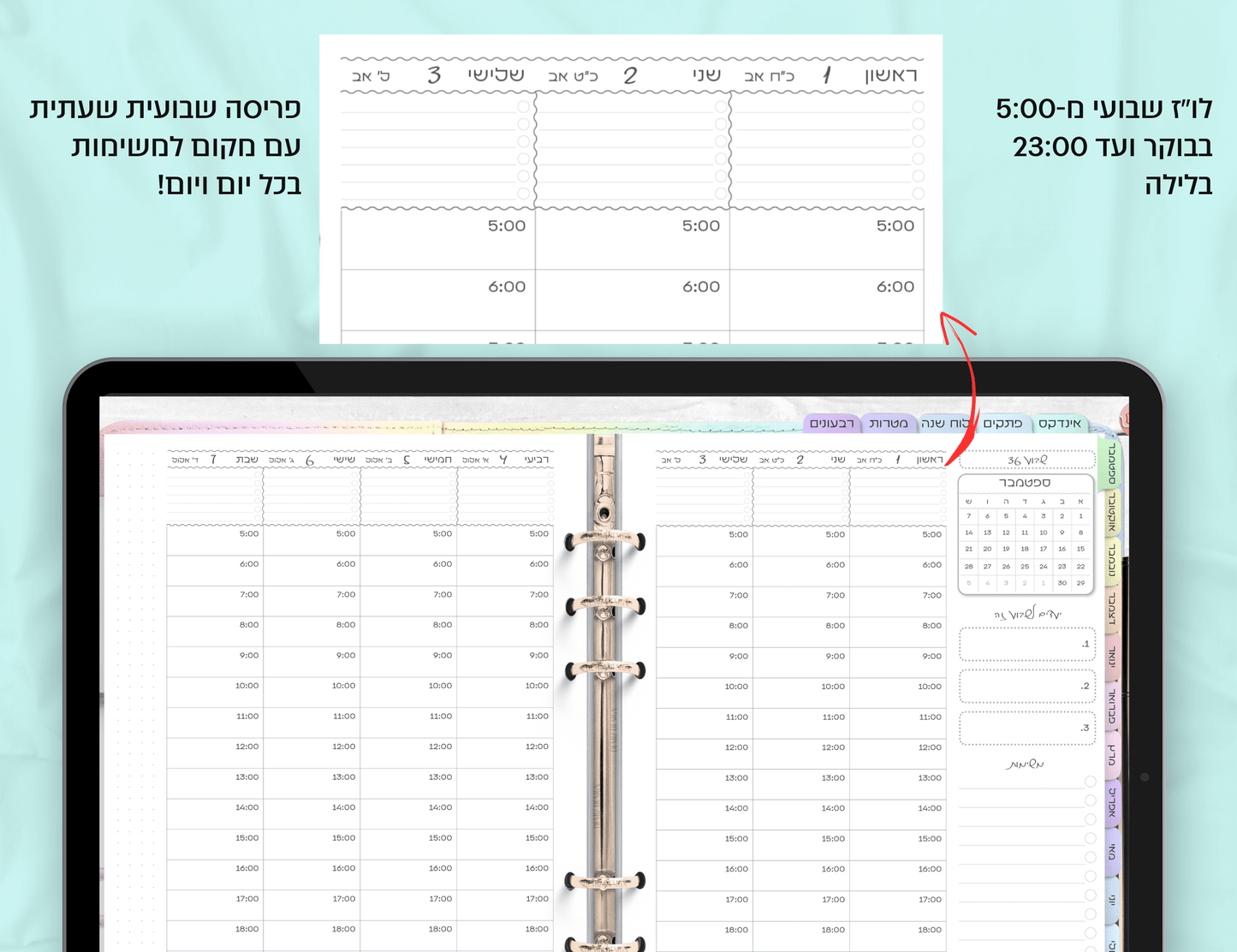Open the ספטמבר mini calendar title
Viewport: 1237px width, 952px height.
1025,483
